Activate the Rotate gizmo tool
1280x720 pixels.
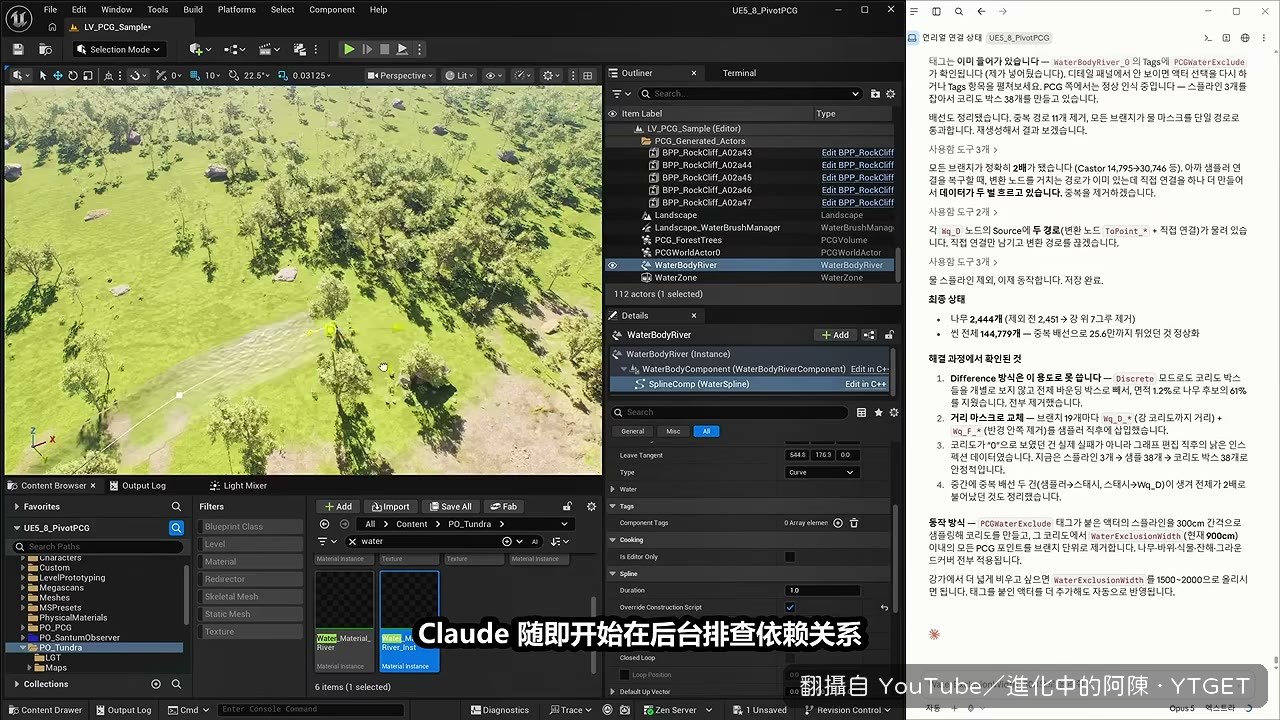[74, 75]
